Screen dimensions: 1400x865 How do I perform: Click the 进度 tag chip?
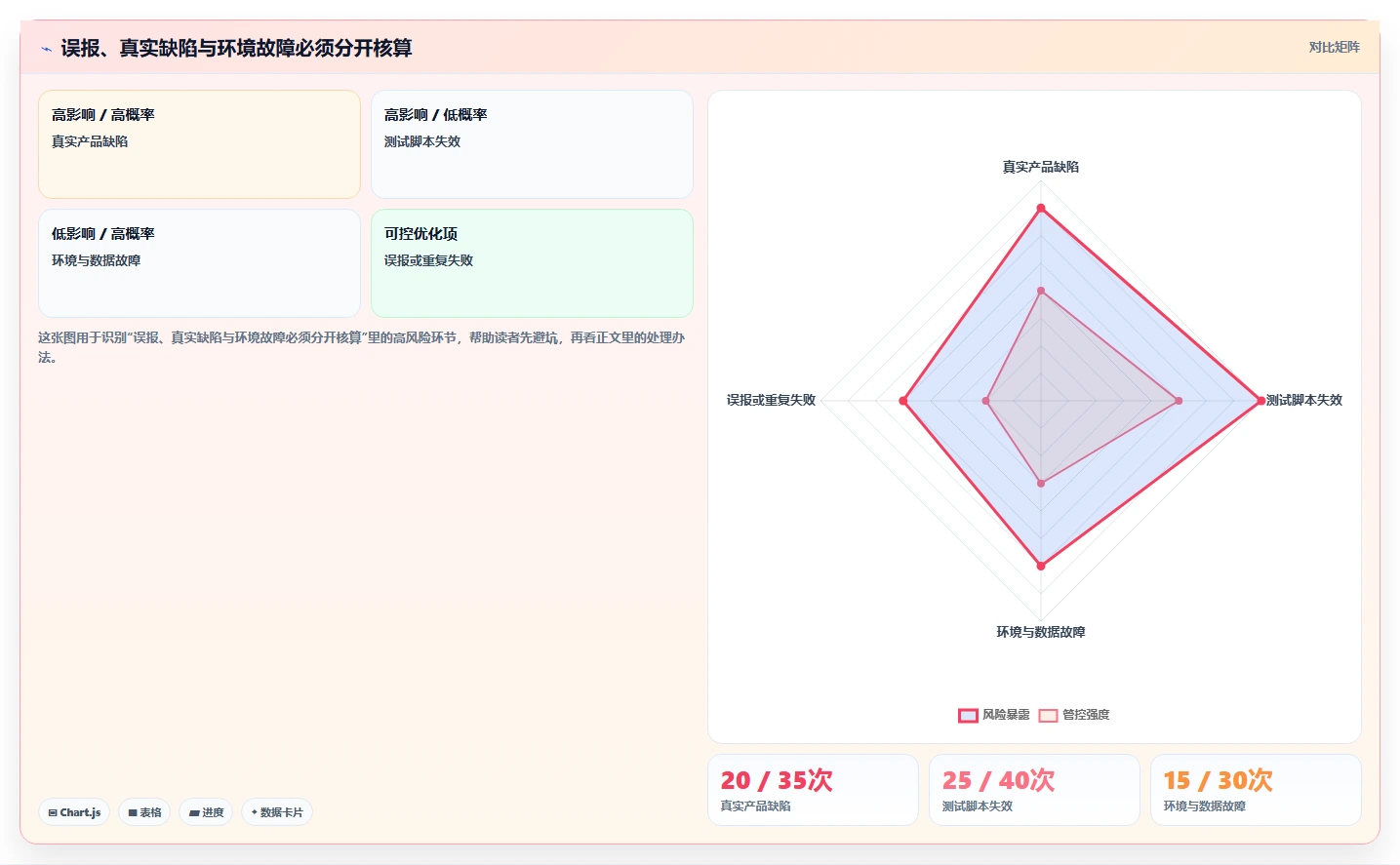(x=206, y=812)
